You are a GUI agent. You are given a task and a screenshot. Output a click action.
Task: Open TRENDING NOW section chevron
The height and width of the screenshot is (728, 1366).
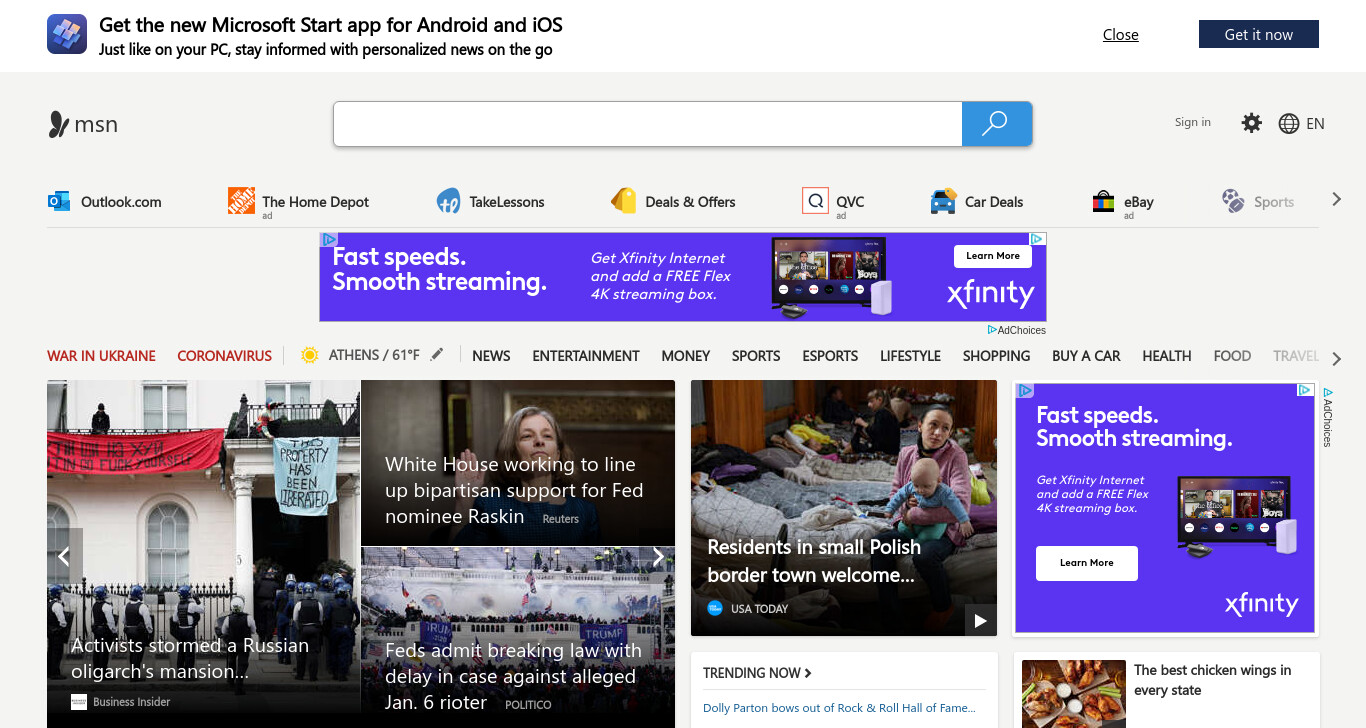(x=808, y=673)
